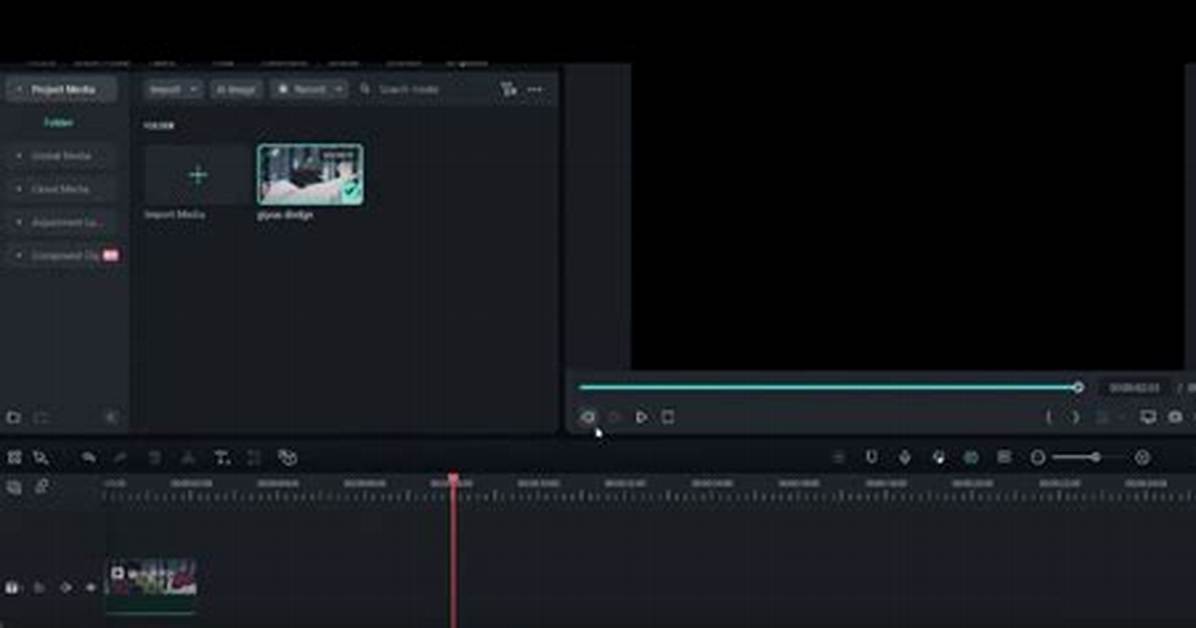Select the quick select cursor tool
The image size is (1196, 628).
click(x=40, y=457)
